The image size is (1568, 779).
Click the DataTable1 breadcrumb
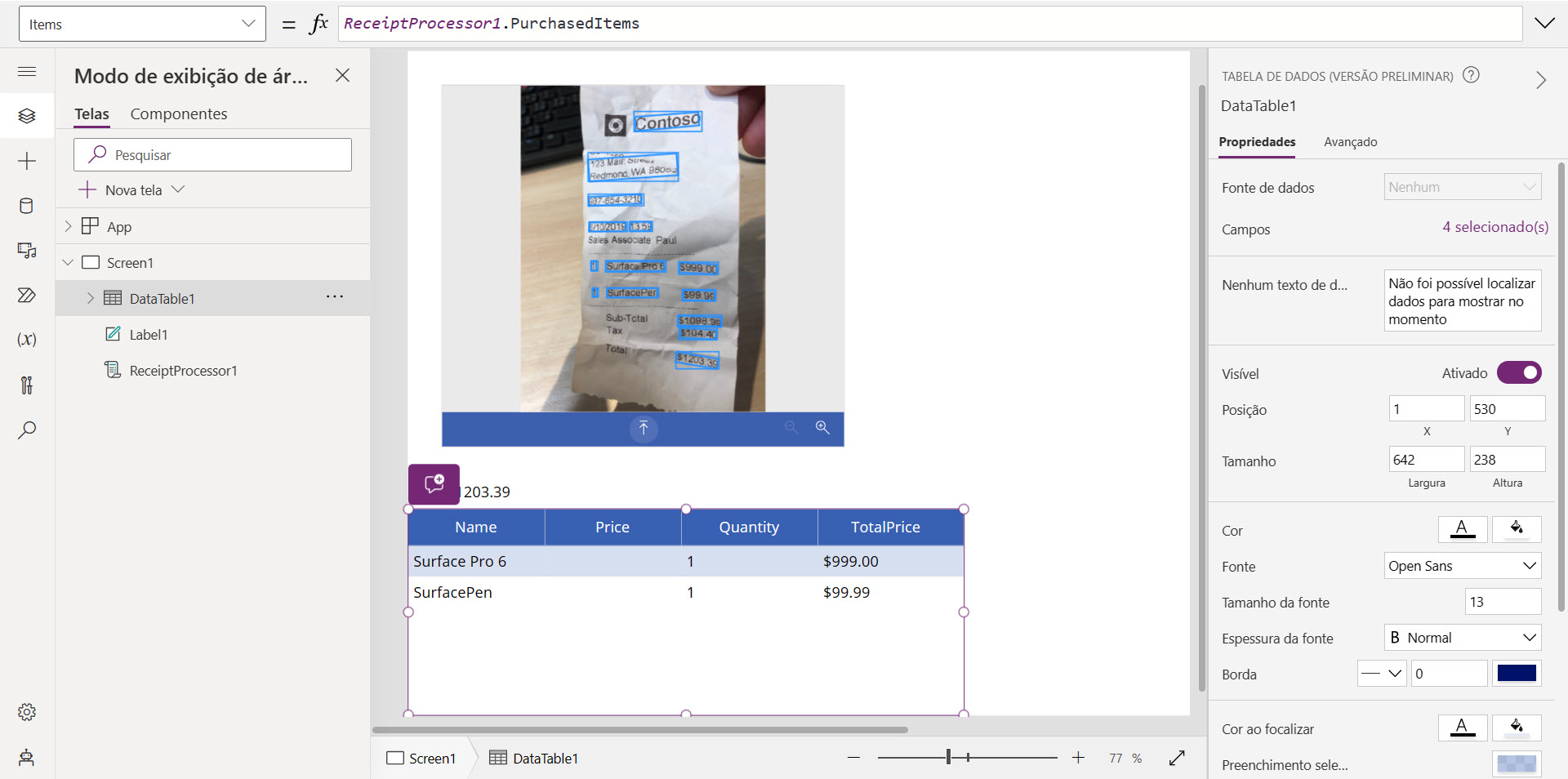(534, 758)
